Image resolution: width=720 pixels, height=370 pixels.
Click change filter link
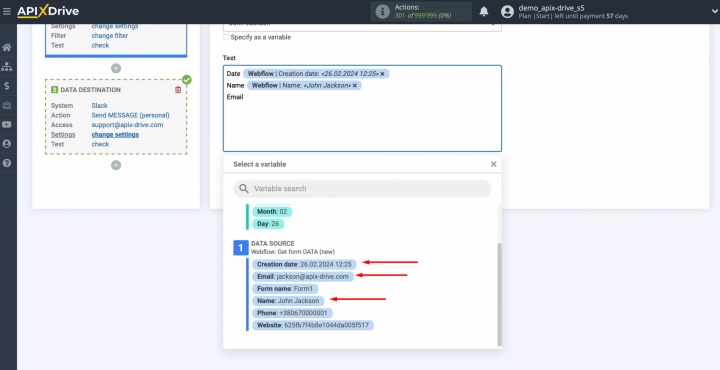pyautogui.click(x=110, y=36)
